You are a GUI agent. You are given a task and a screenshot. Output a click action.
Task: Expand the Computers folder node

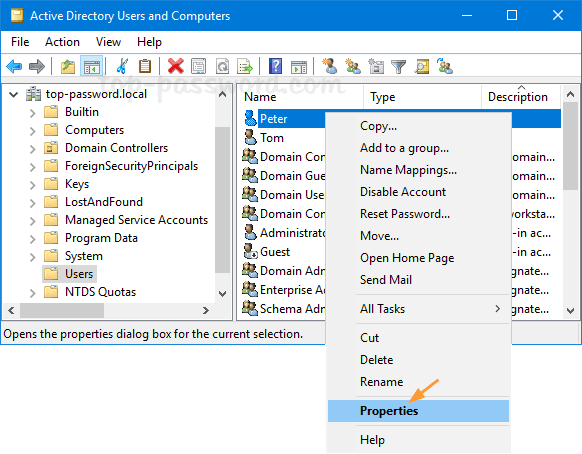coord(33,131)
